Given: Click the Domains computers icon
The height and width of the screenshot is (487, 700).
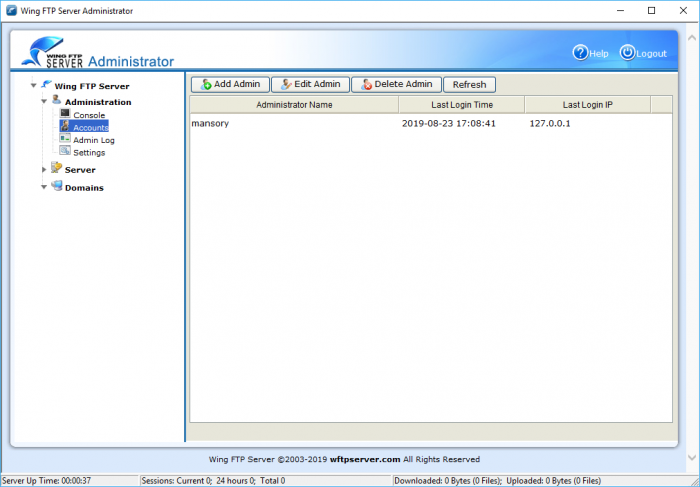Looking at the screenshot, I should [x=57, y=186].
